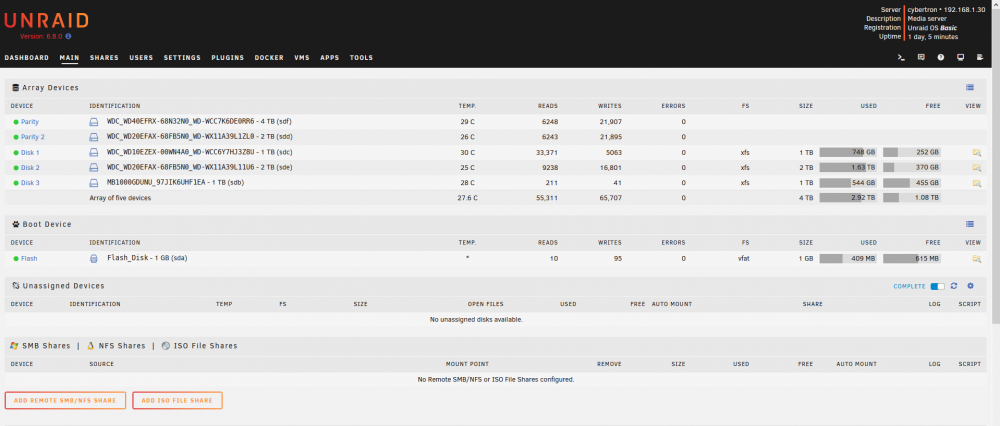The height and width of the screenshot is (426, 1000).
Task: Browse Disk 3 contents via view icon
Action: pos(976,183)
